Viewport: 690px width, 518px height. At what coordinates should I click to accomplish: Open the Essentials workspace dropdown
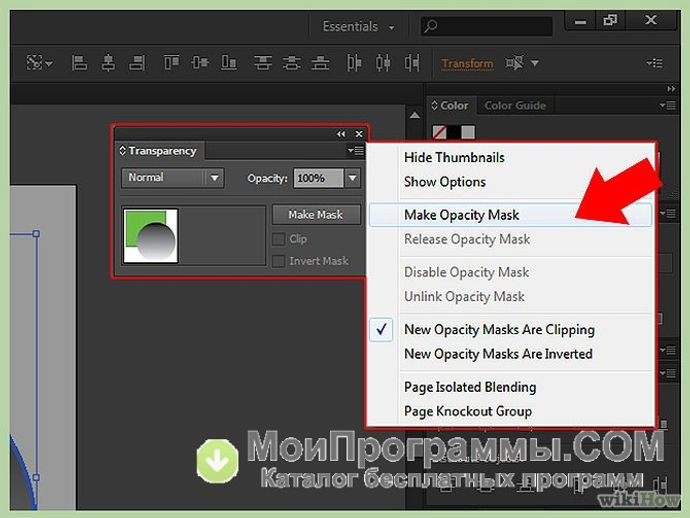point(359,26)
